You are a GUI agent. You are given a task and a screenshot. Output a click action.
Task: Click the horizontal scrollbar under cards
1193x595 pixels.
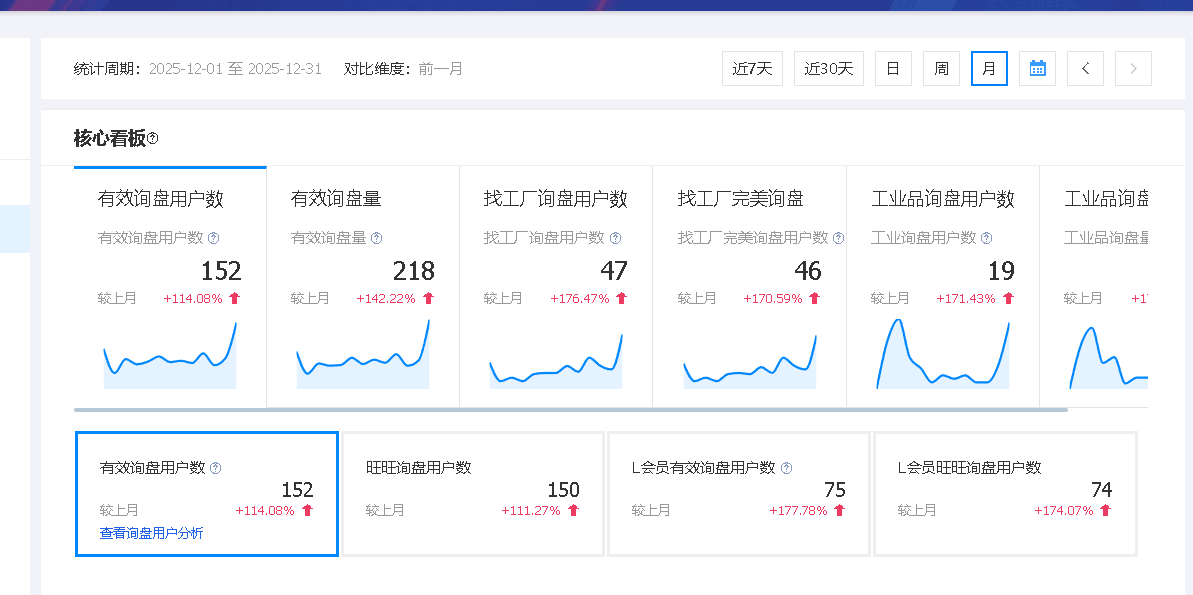coord(571,409)
